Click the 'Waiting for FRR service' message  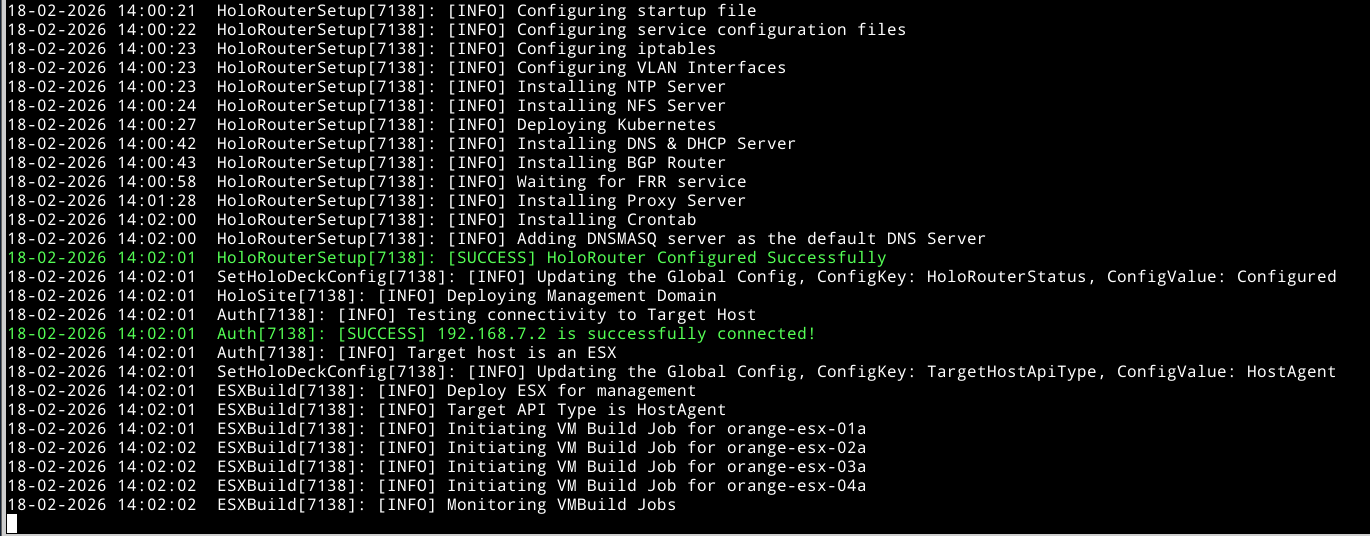point(631,182)
